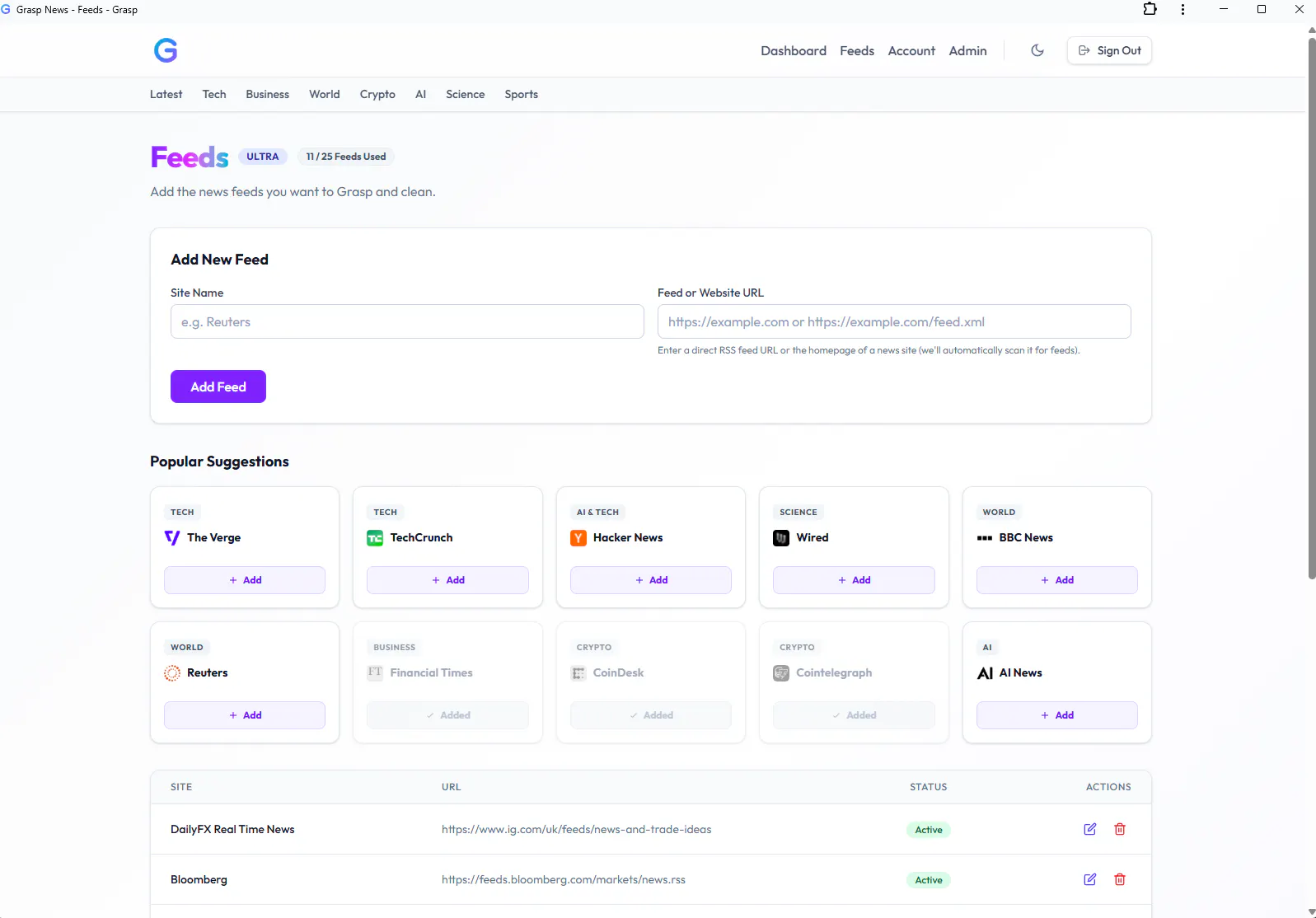Screen dimensions: 1316x918
Task: Click the SITE column header
Action: pyautogui.click(x=181, y=787)
